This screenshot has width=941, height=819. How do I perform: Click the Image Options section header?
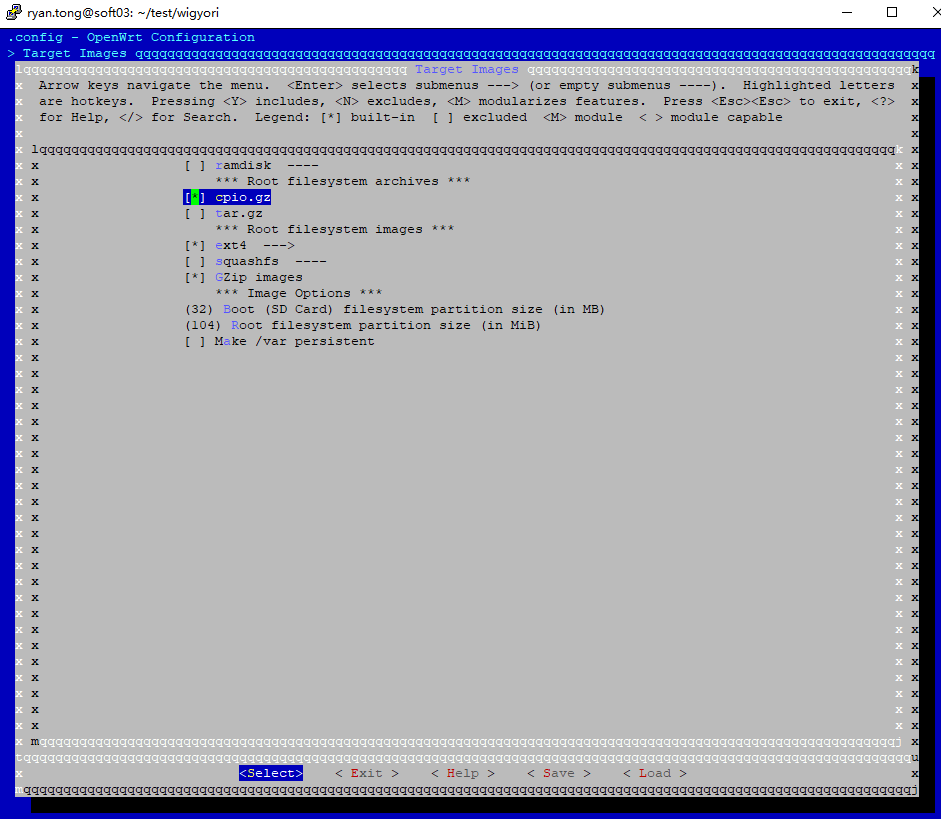[298, 293]
